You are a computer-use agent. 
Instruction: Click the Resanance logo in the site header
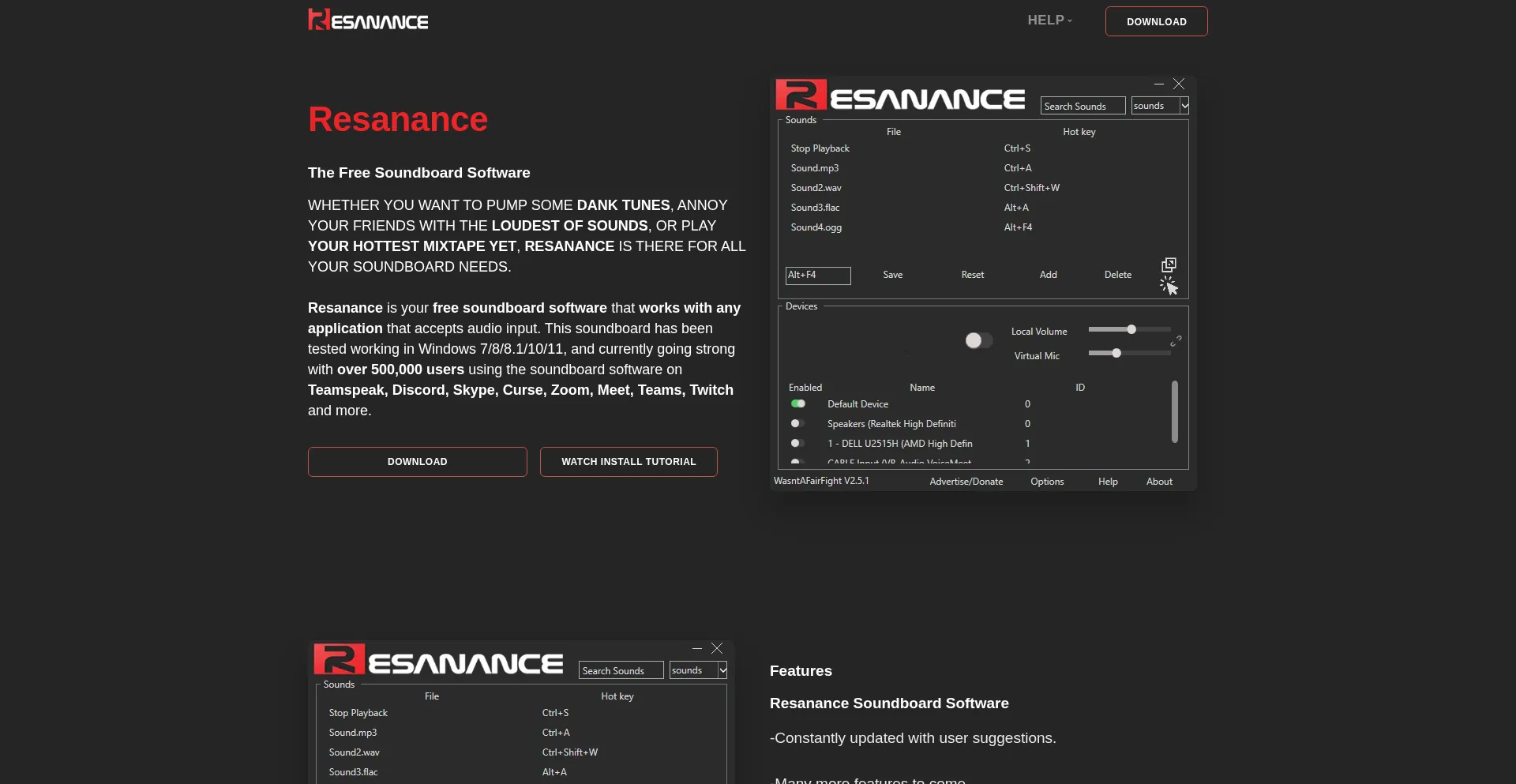[x=368, y=20]
